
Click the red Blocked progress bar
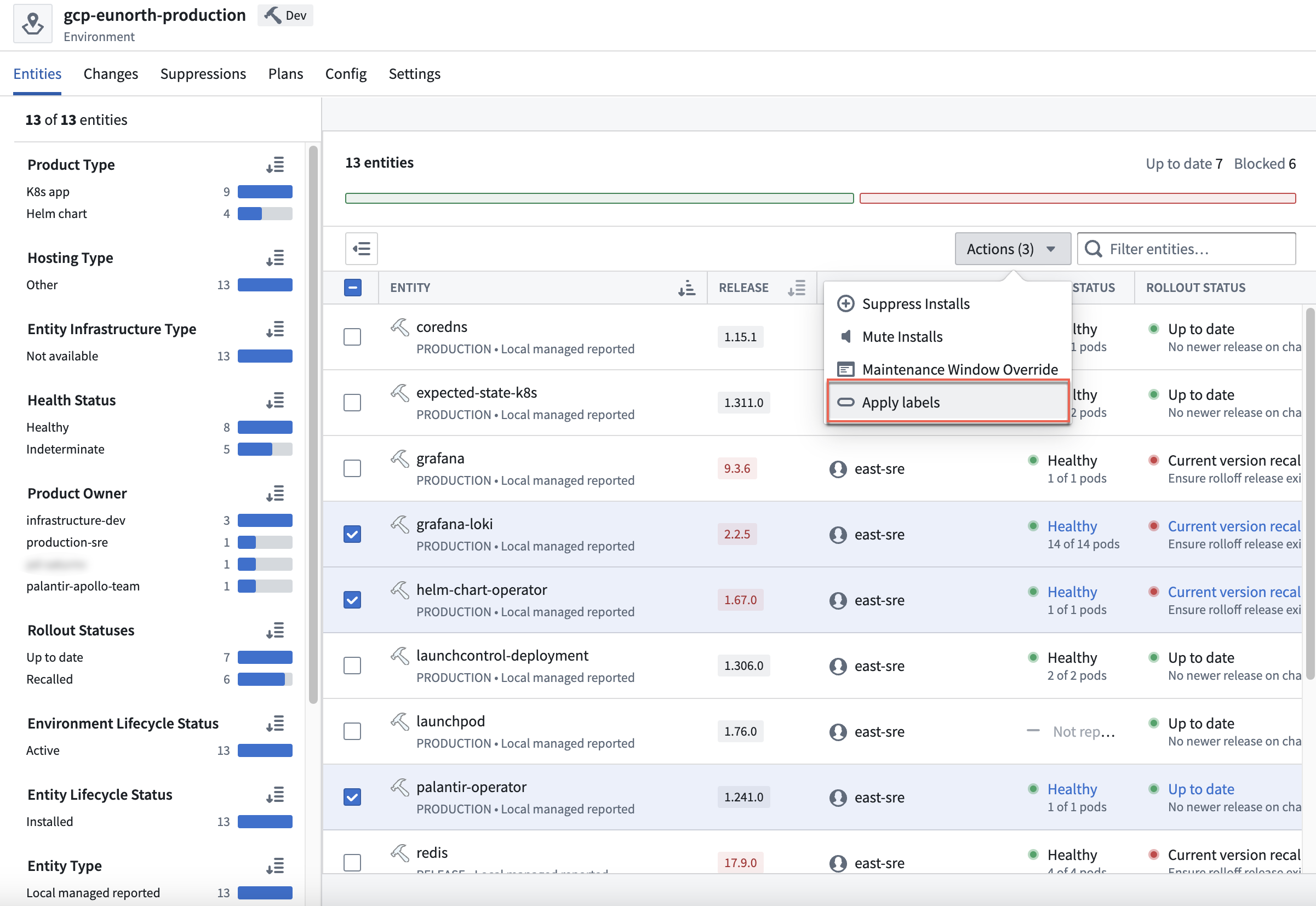click(x=1077, y=198)
